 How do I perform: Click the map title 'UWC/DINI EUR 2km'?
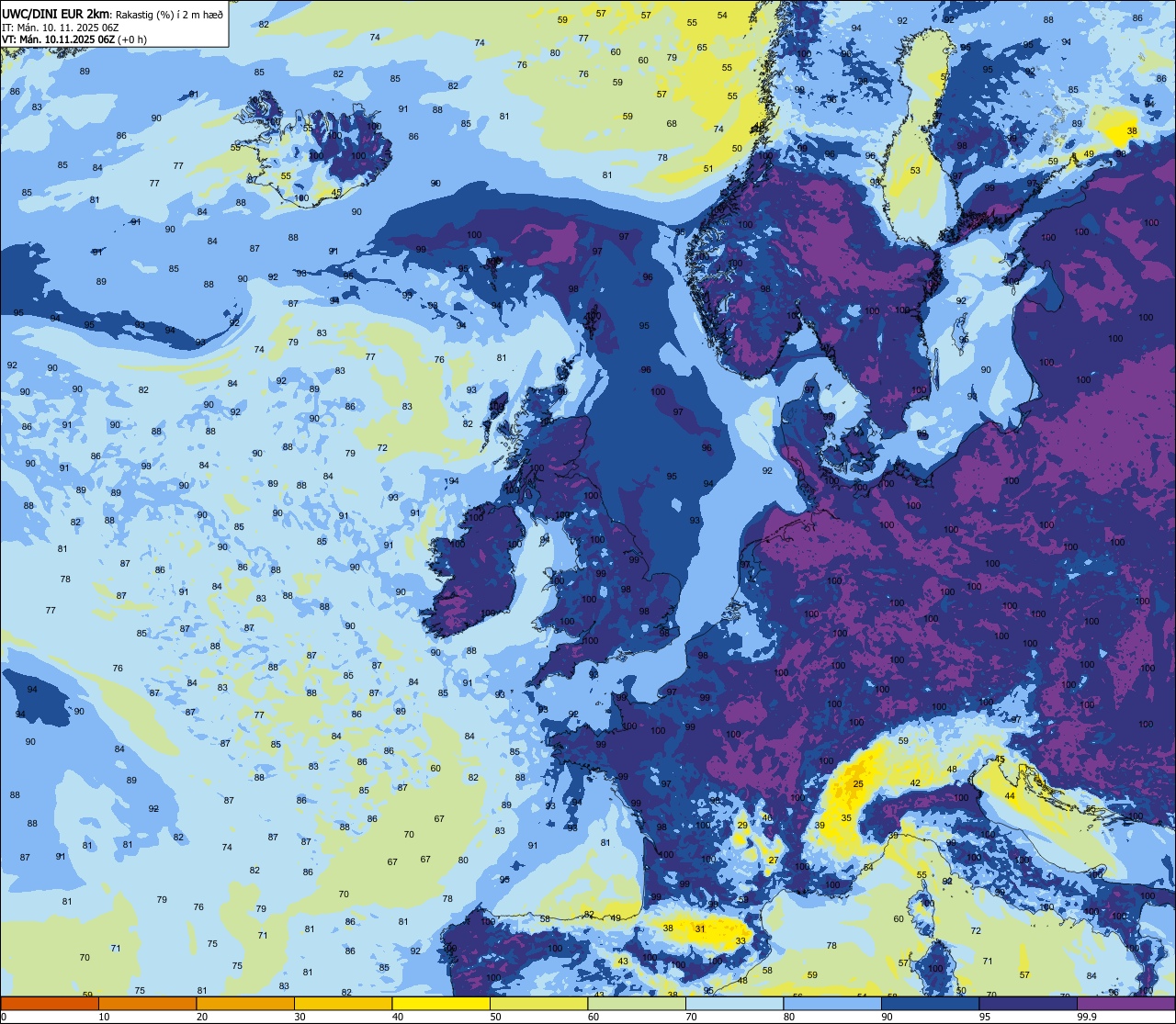pyautogui.click(x=56, y=13)
